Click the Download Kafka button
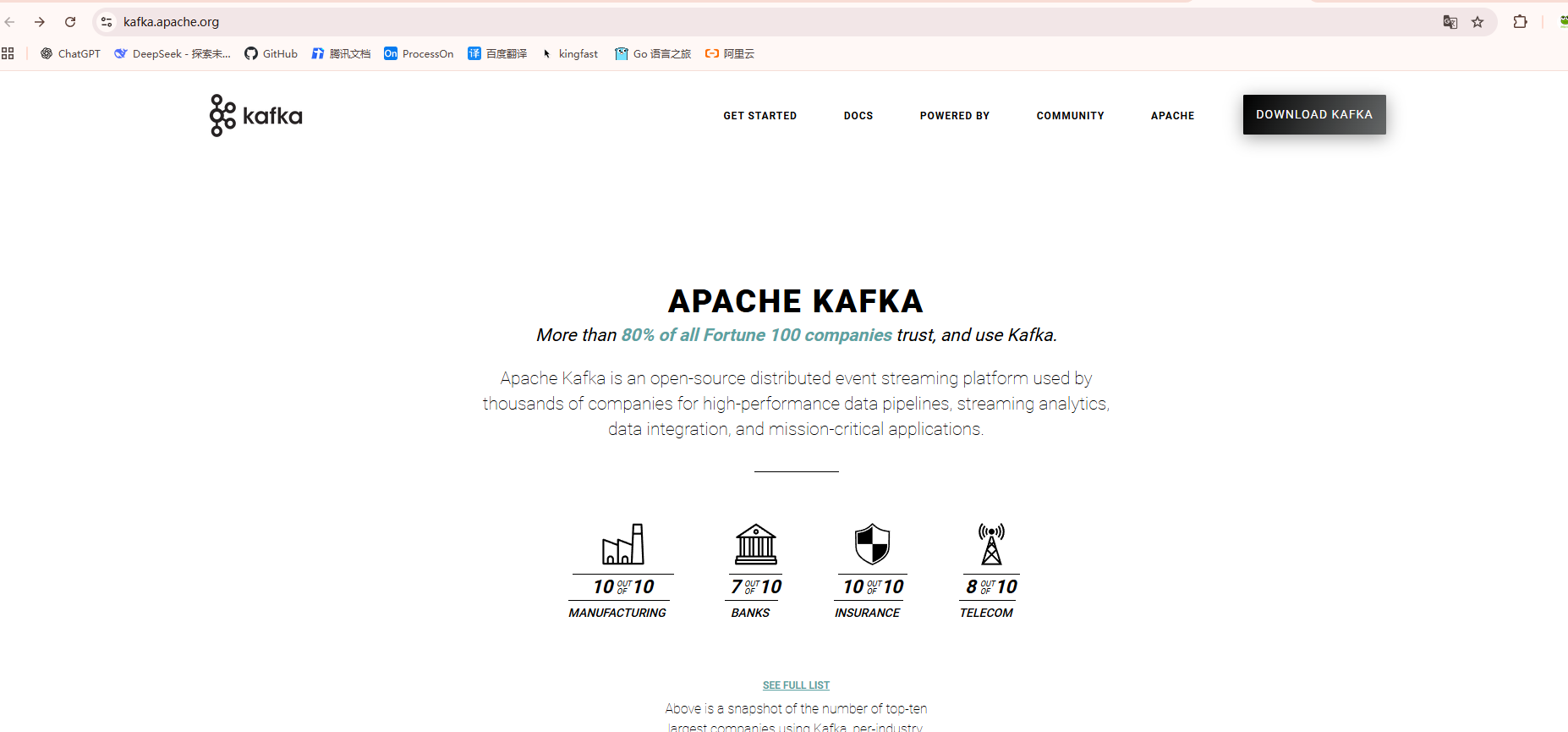 pos(1314,114)
